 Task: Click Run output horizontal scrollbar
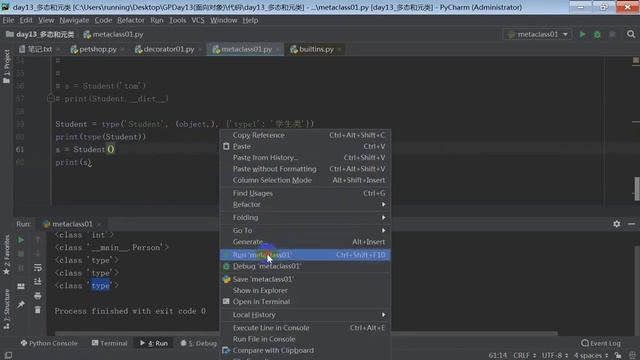tap(306, 333)
